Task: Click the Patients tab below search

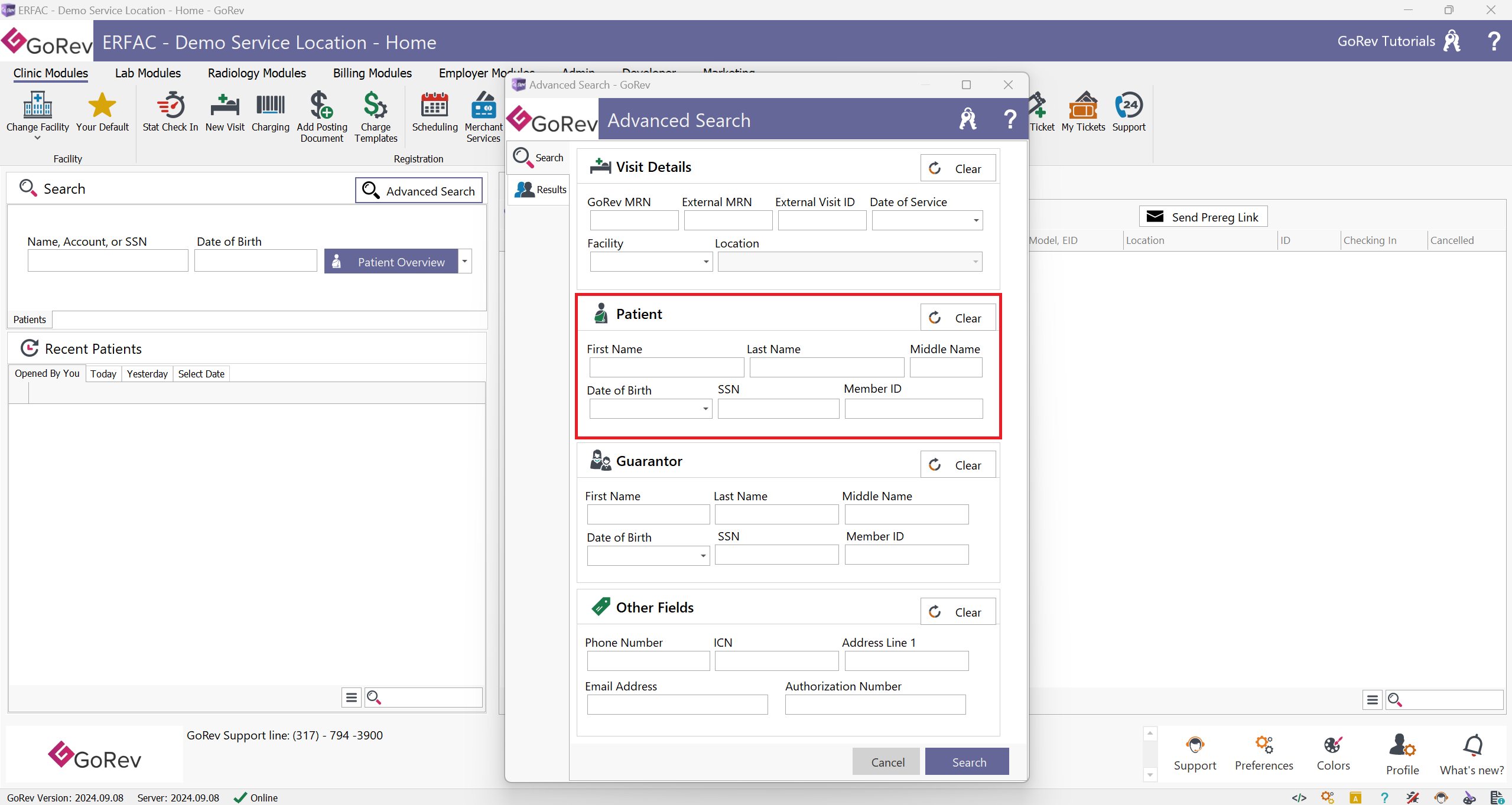Action: point(30,320)
